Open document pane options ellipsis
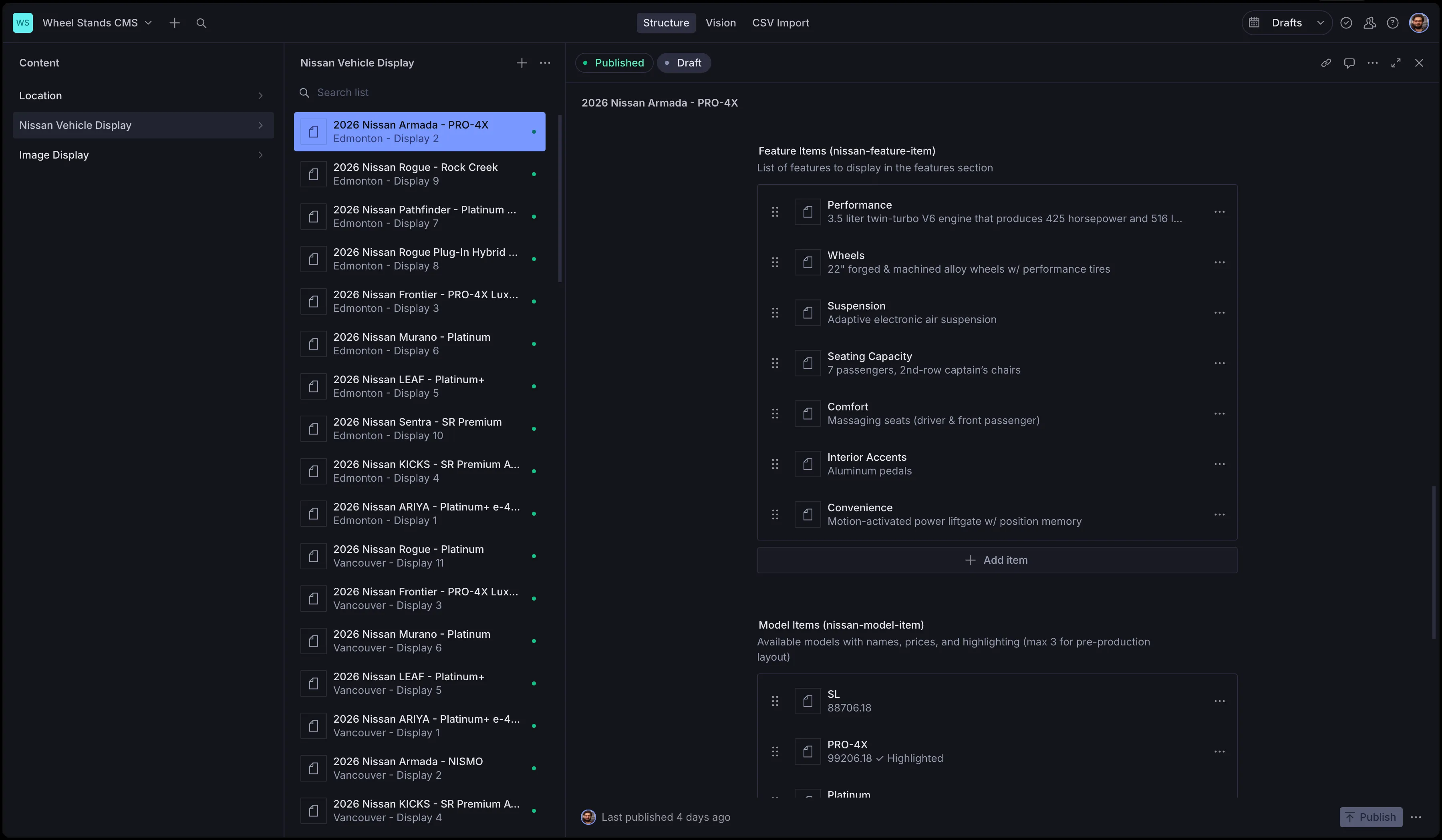1442x840 pixels. tap(1372, 63)
